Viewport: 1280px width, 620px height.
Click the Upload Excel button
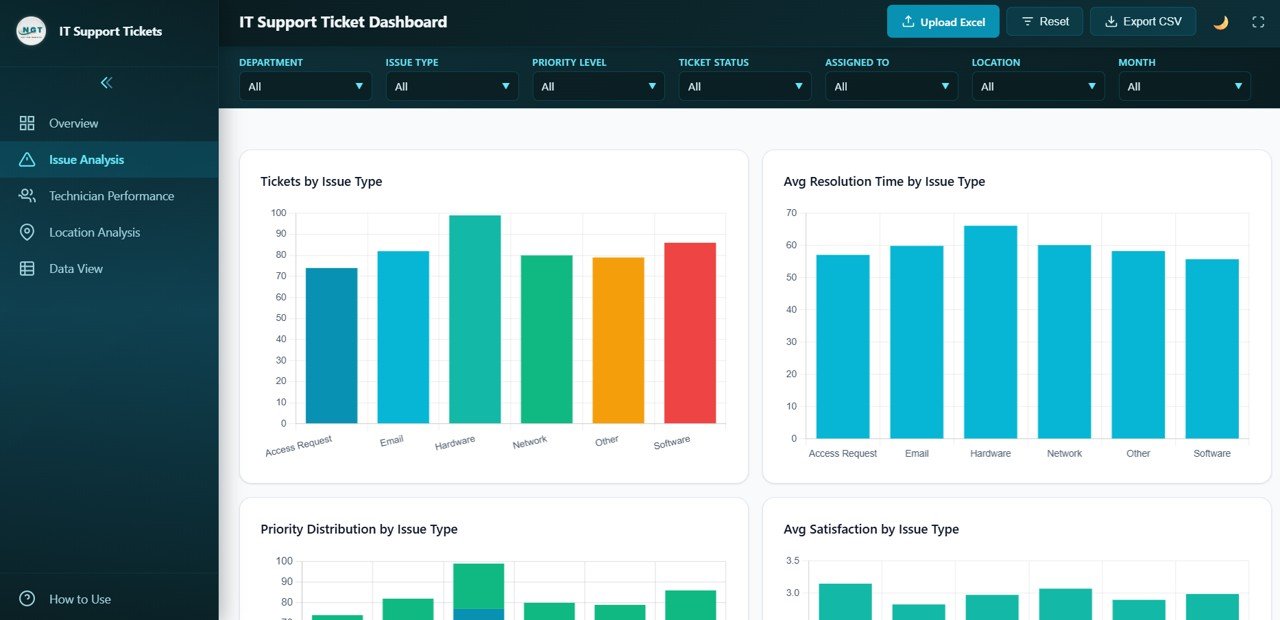943,22
